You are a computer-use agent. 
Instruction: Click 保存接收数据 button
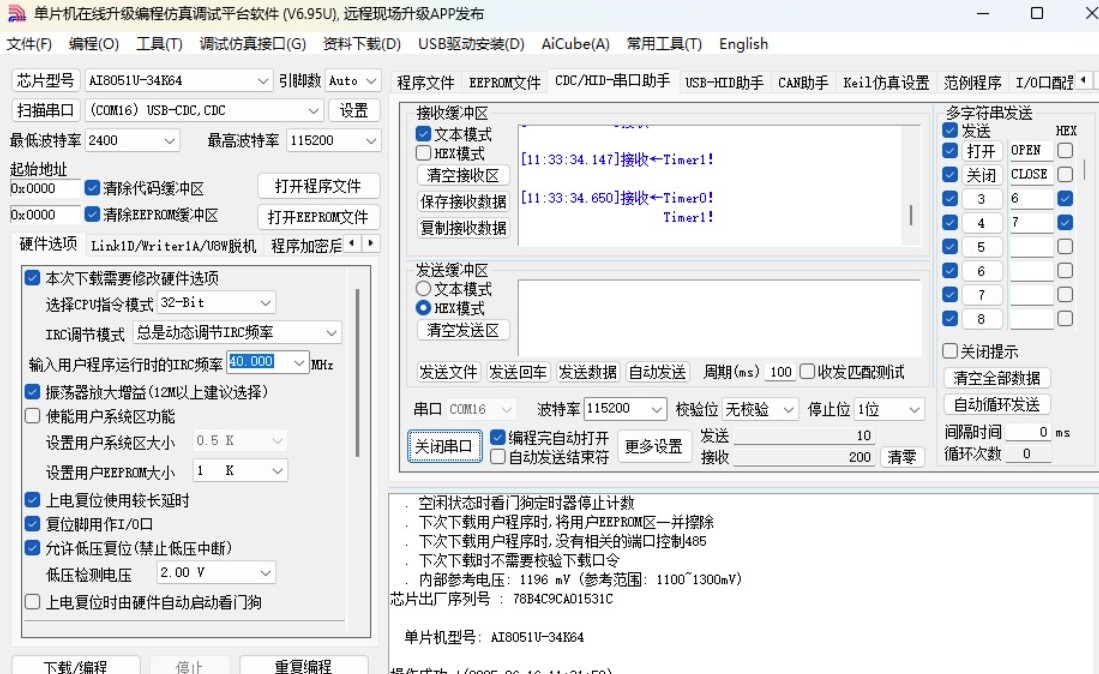point(463,202)
